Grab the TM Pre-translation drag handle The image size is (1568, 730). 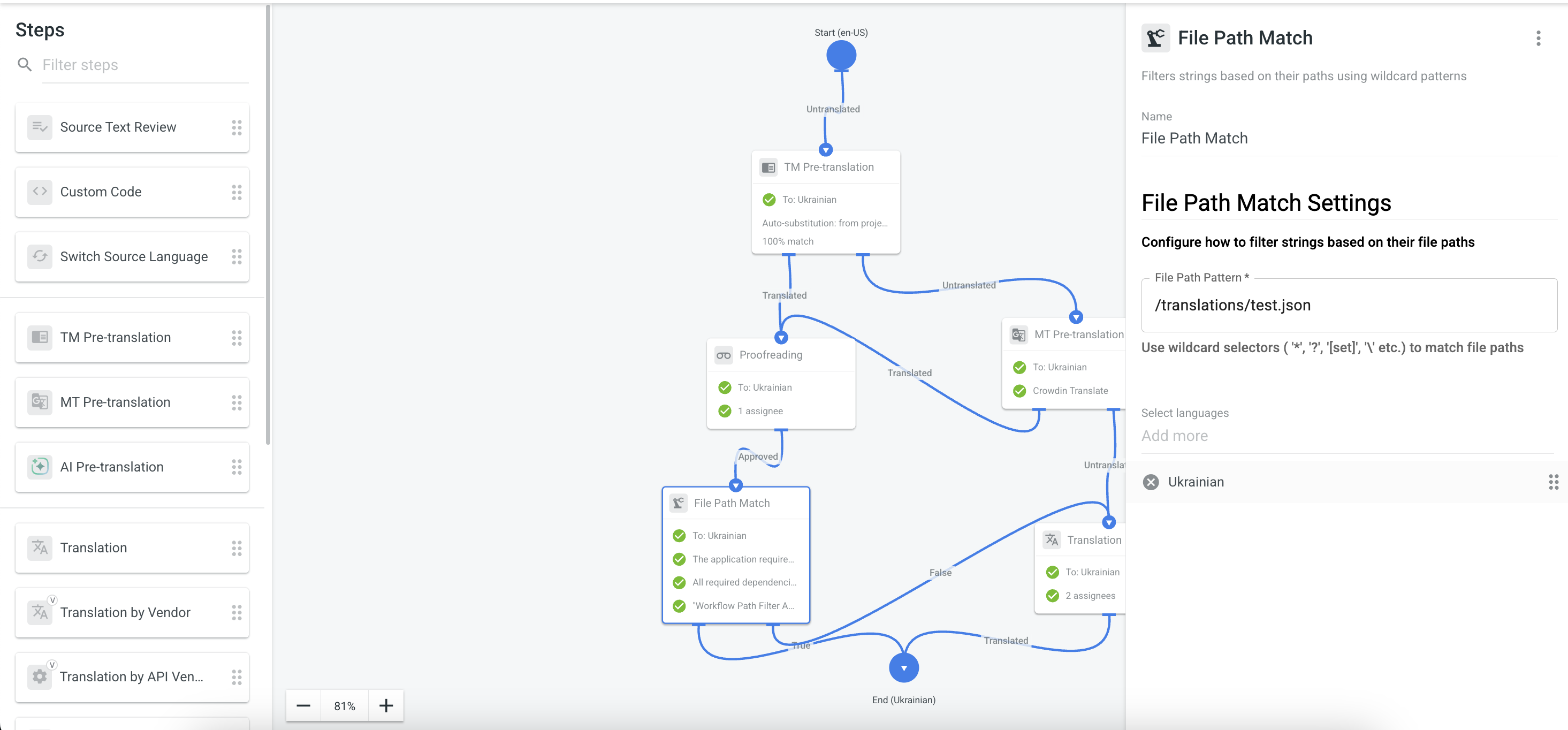pyautogui.click(x=236, y=337)
